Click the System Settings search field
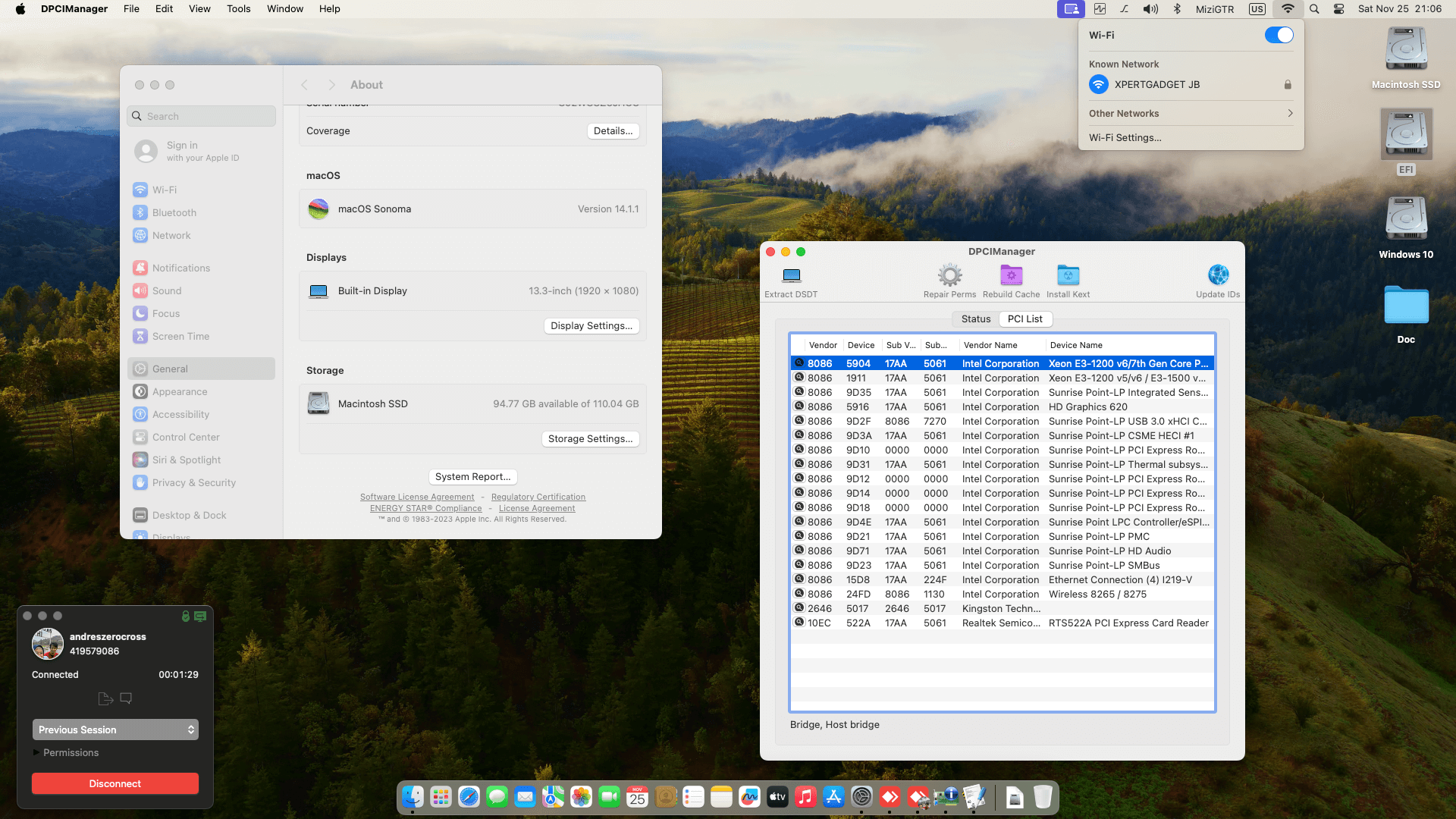The height and width of the screenshot is (819, 1456). (x=202, y=116)
